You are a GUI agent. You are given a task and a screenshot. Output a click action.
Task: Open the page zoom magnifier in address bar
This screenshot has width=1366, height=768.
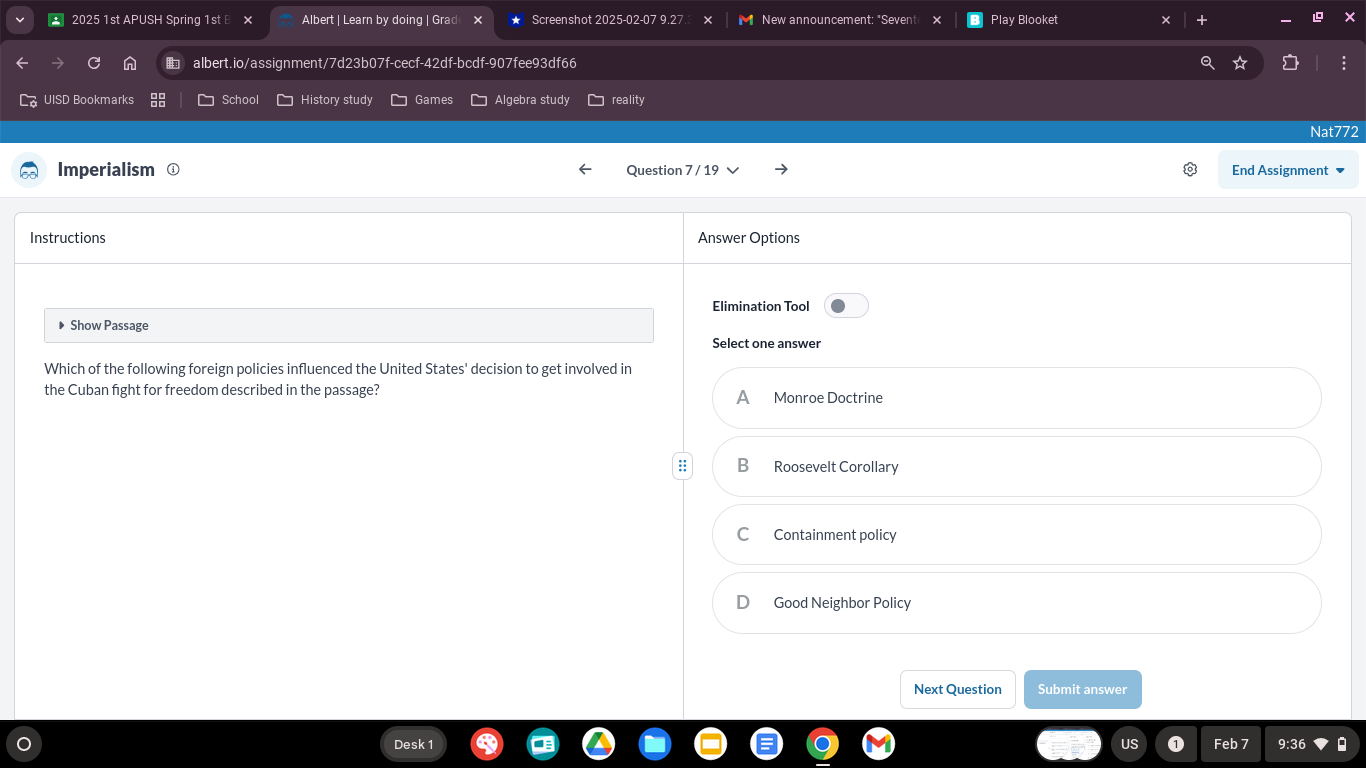(1208, 63)
